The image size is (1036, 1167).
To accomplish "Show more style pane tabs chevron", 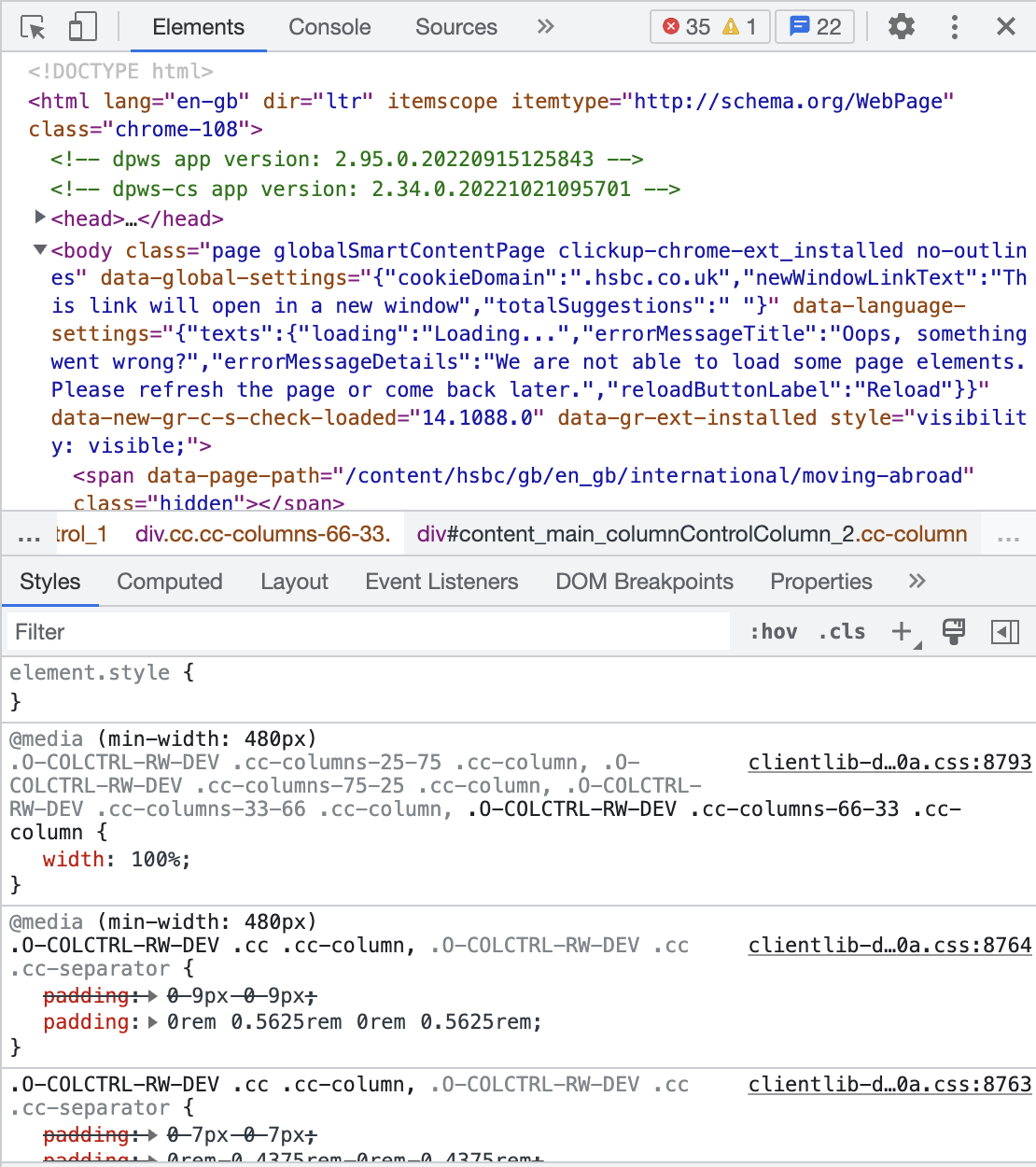I will tap(917, 582).
